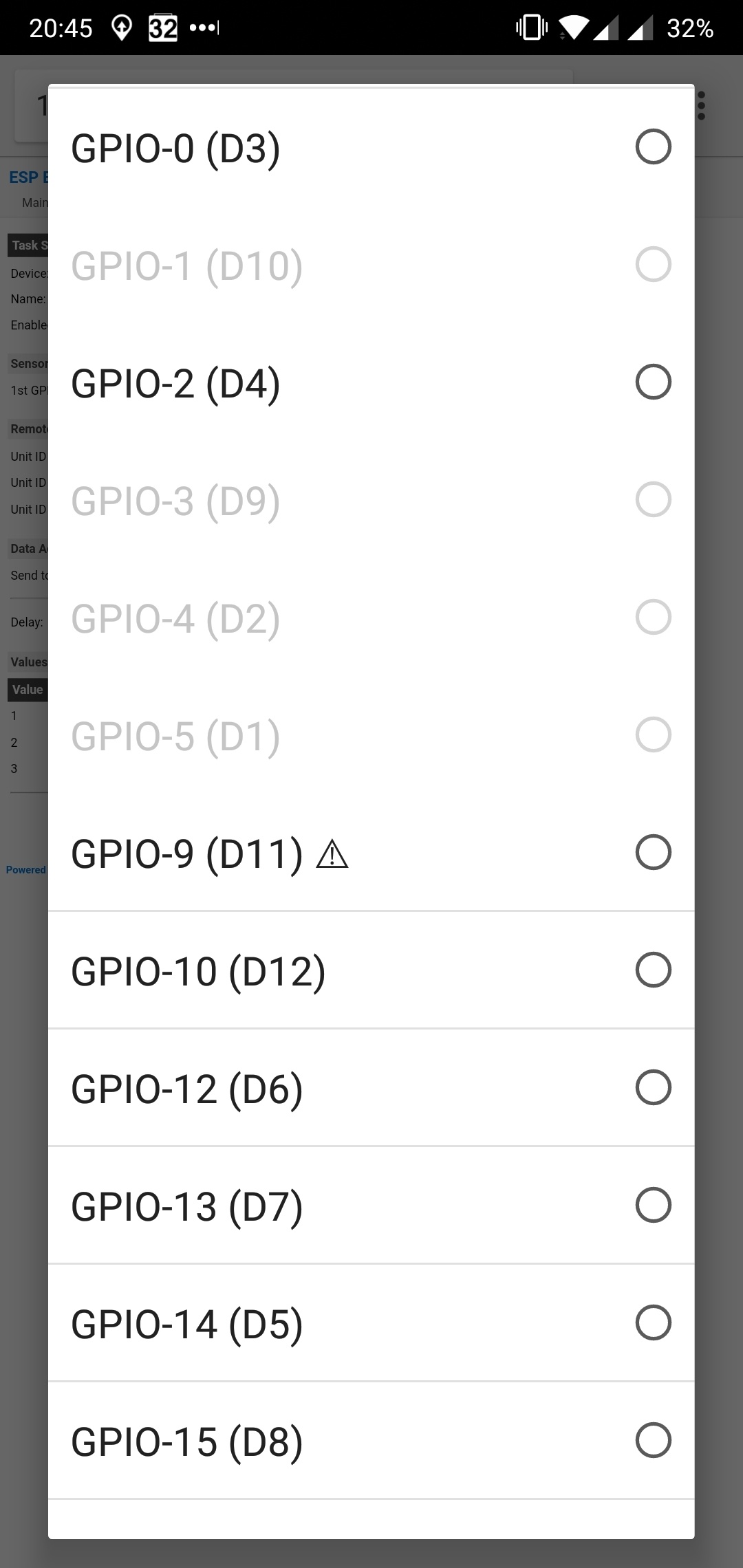This screenshot has width=743, height=1568.
Task: Select the GPIO-15 (D8) radio button
Action: click(x=653, y=1440)
